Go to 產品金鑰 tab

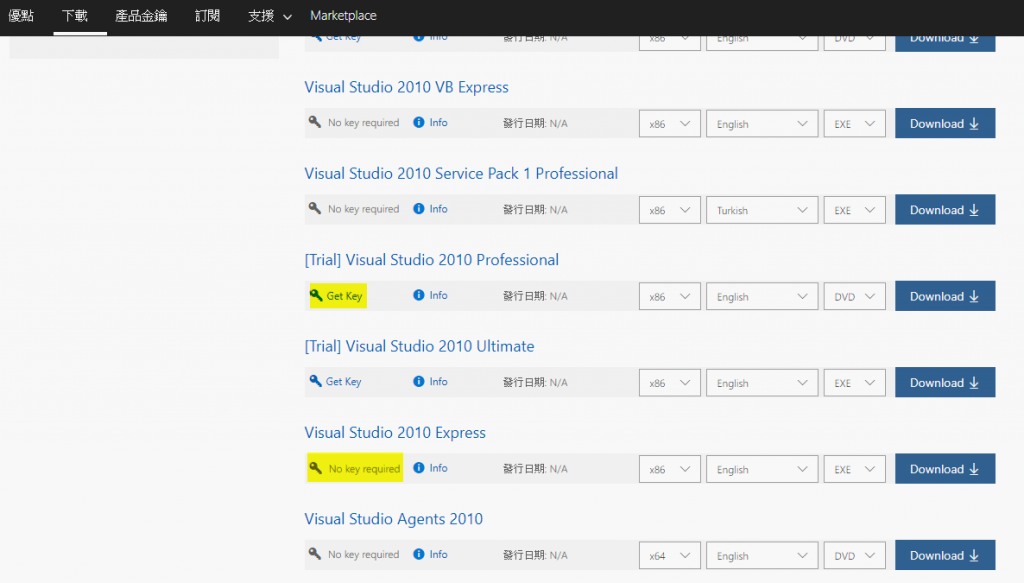[x=141, y=16]
